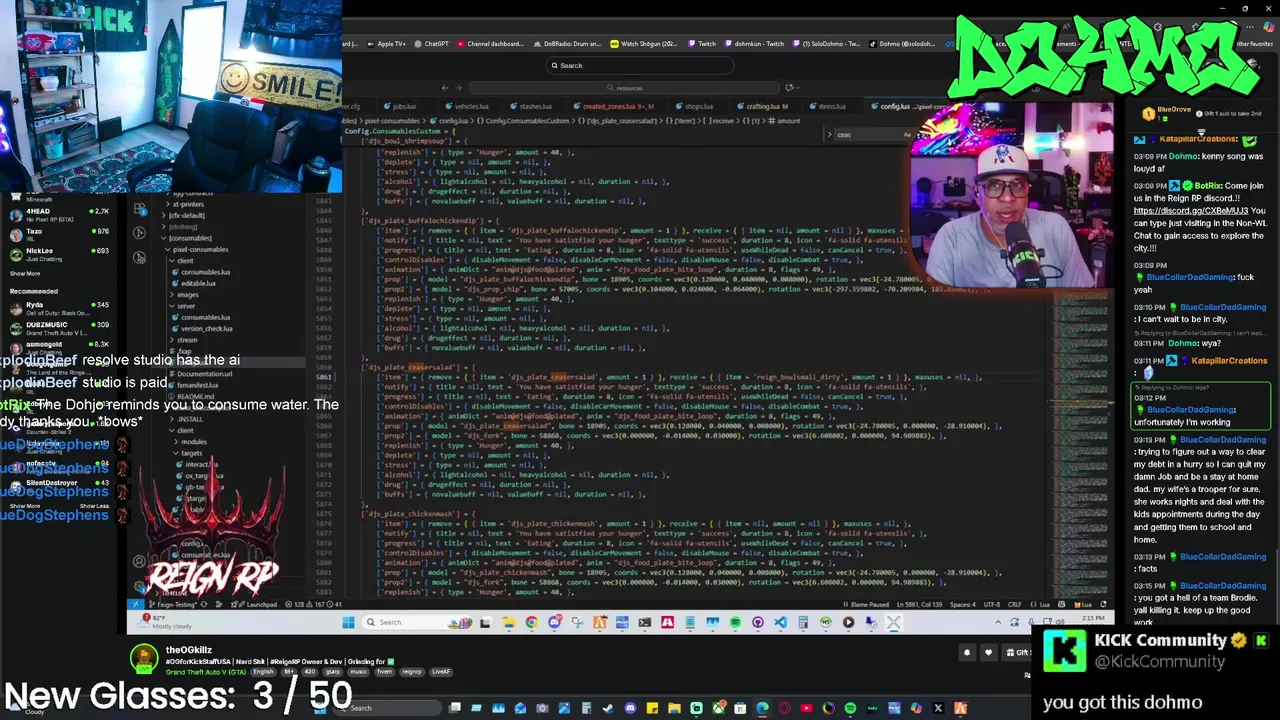The height and width of the screenshot is (720, 1280).
Task: Click Feign-Testing branch in status bar
Action: (x=172, y=604)
